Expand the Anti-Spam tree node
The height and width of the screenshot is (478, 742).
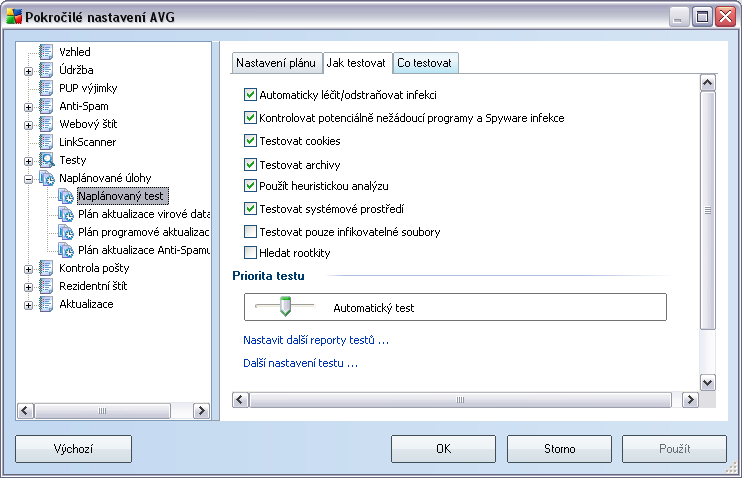[28, 107]
